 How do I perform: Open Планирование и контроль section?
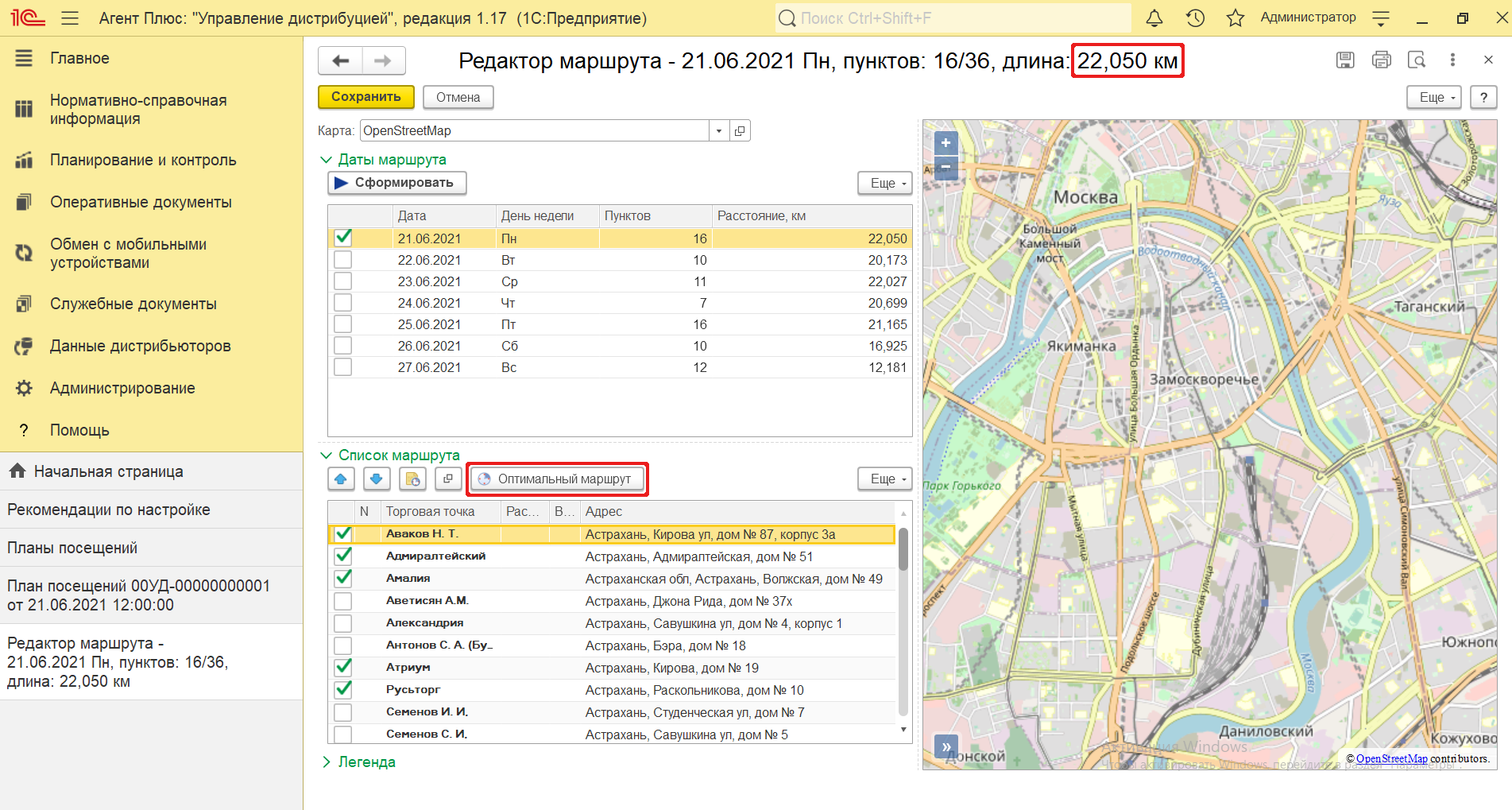(x=143, y=160)
